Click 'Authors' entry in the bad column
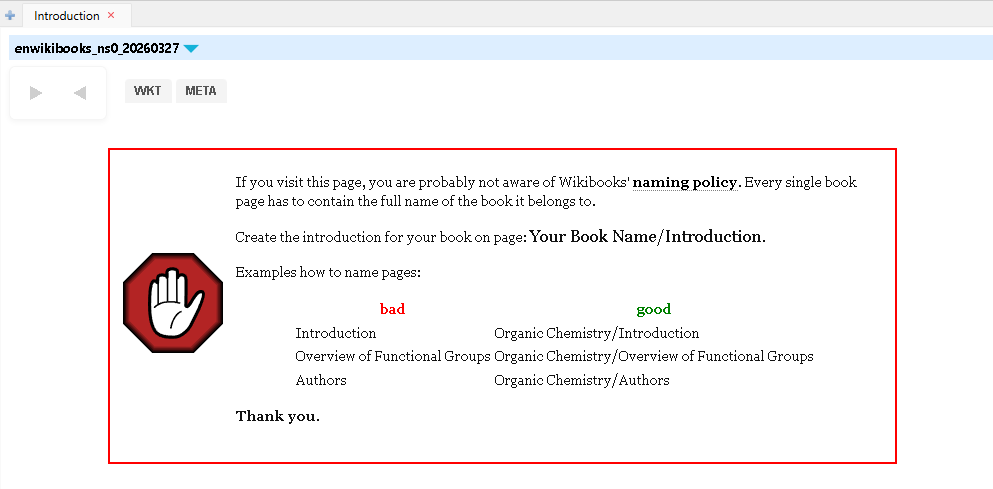This screenshot has width=993, height=489. click(x=320, y=380)
